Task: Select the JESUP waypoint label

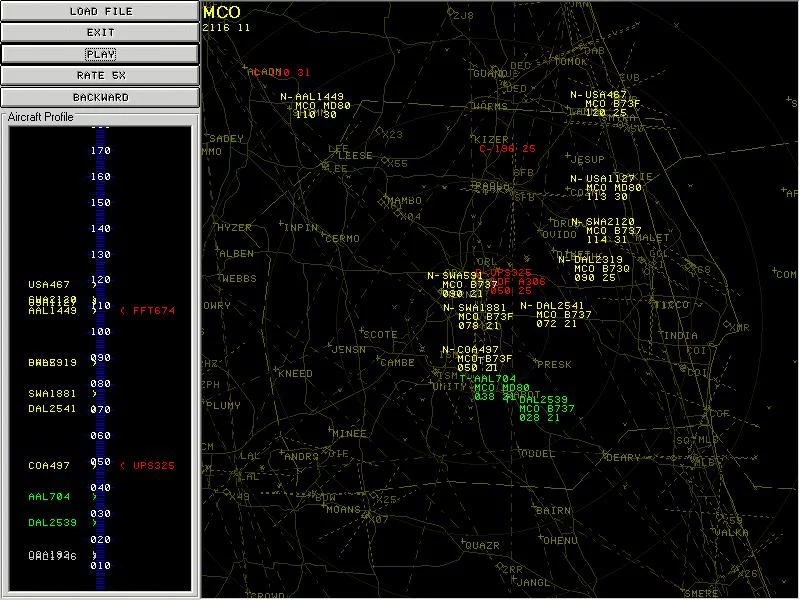Action: coord(587,159)
